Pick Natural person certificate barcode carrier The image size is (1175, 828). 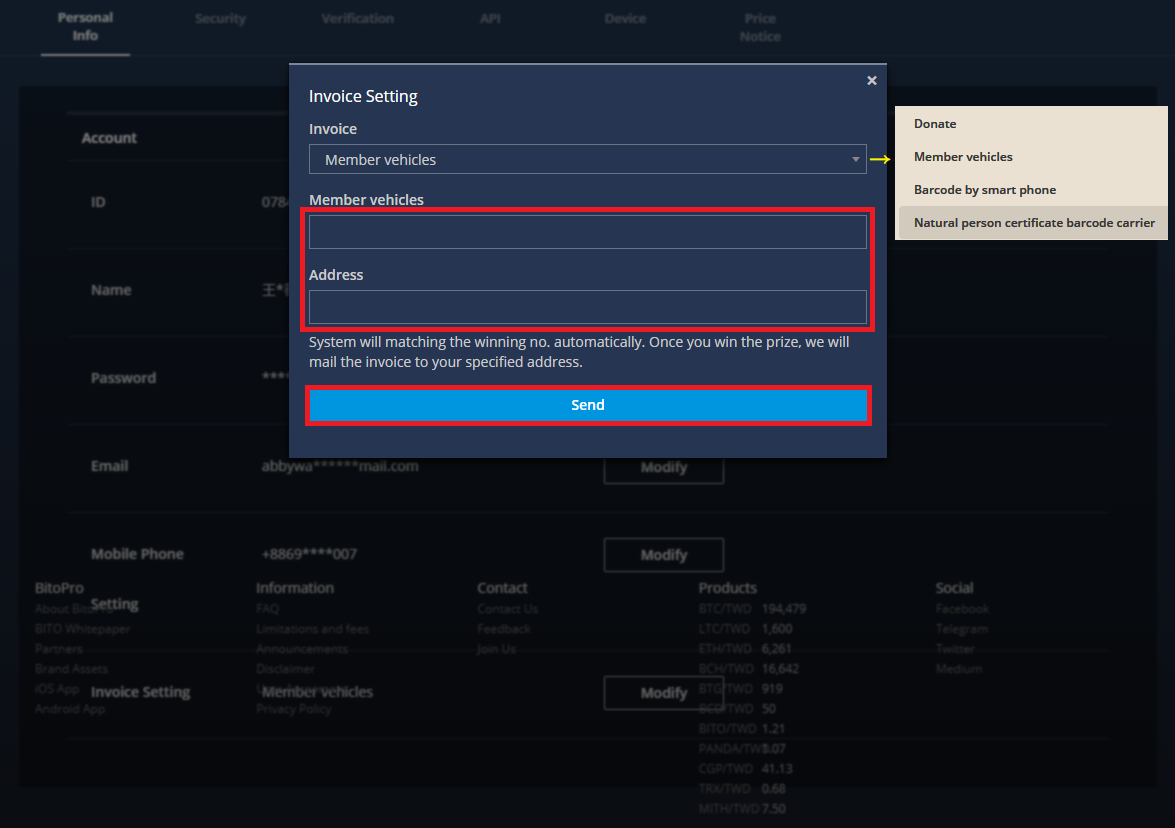coord(1034,223)
